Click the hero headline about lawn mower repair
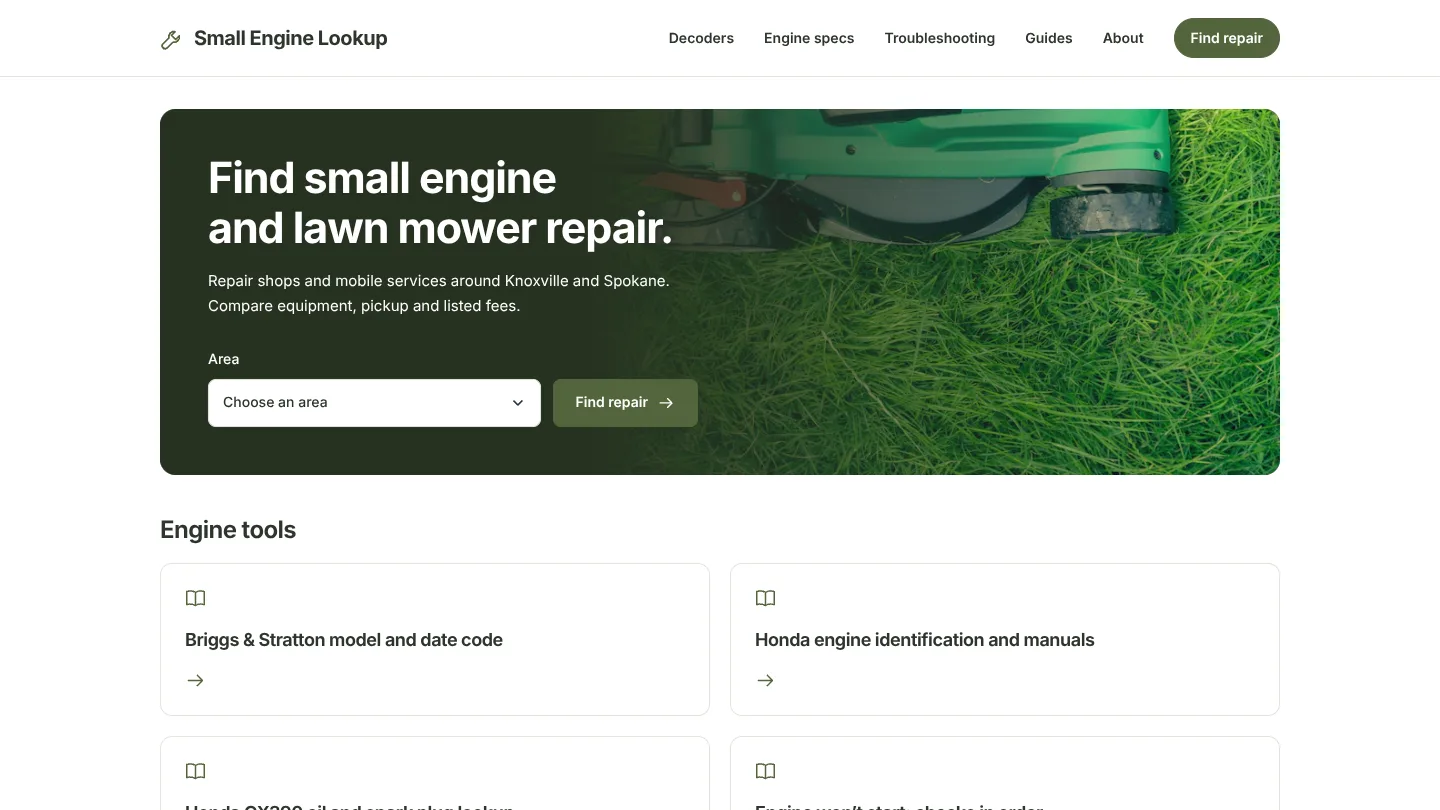 (440, 203)
